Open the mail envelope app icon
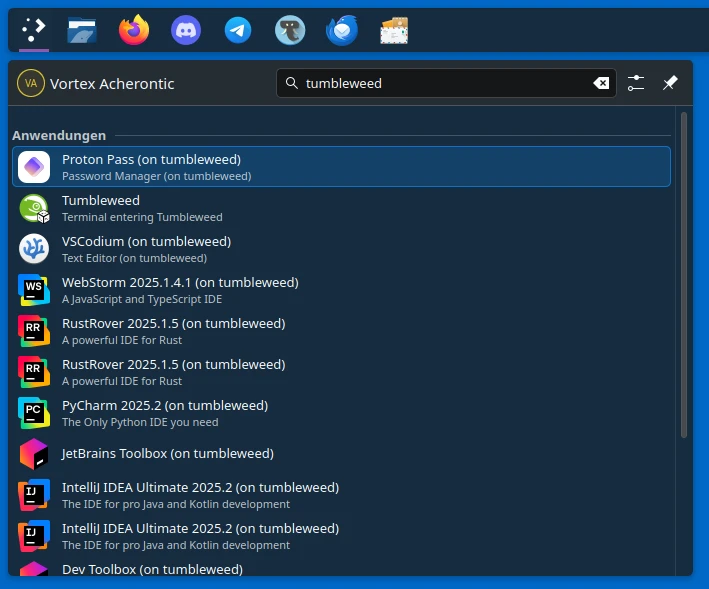The height and width of the screenshot is (589, 709). (394, 30)
